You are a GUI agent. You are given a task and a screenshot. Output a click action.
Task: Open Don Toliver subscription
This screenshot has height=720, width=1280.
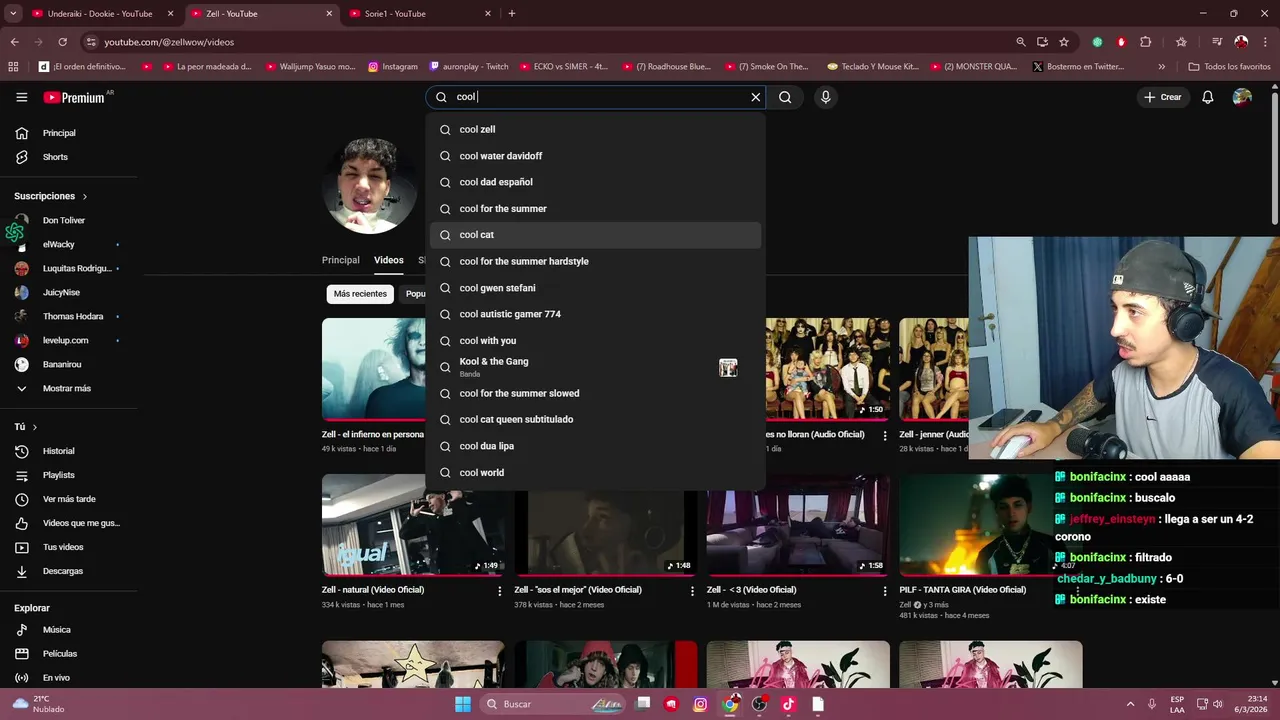66,220
